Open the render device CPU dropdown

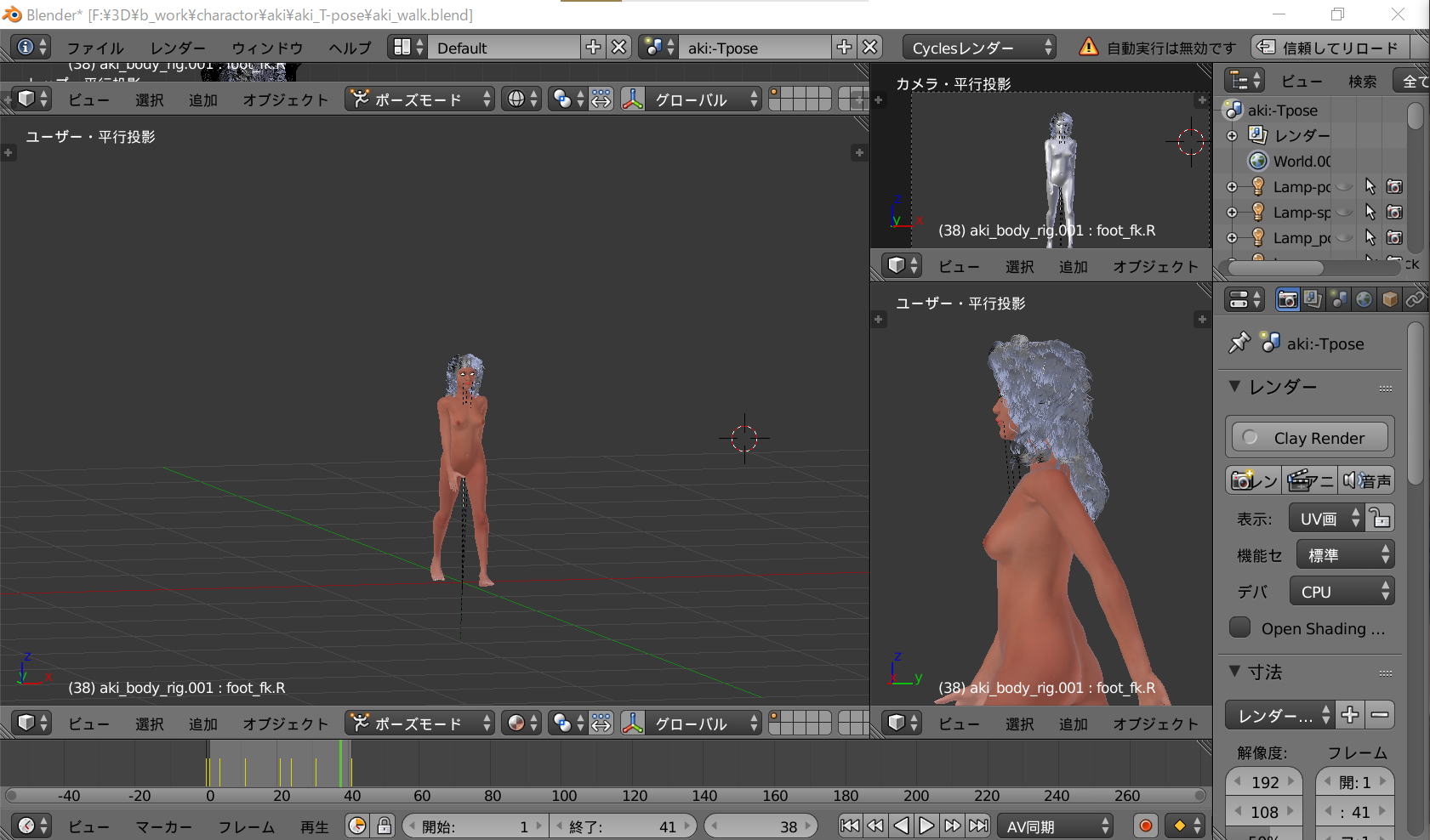pyautogui.click(x=1342, y=592)
